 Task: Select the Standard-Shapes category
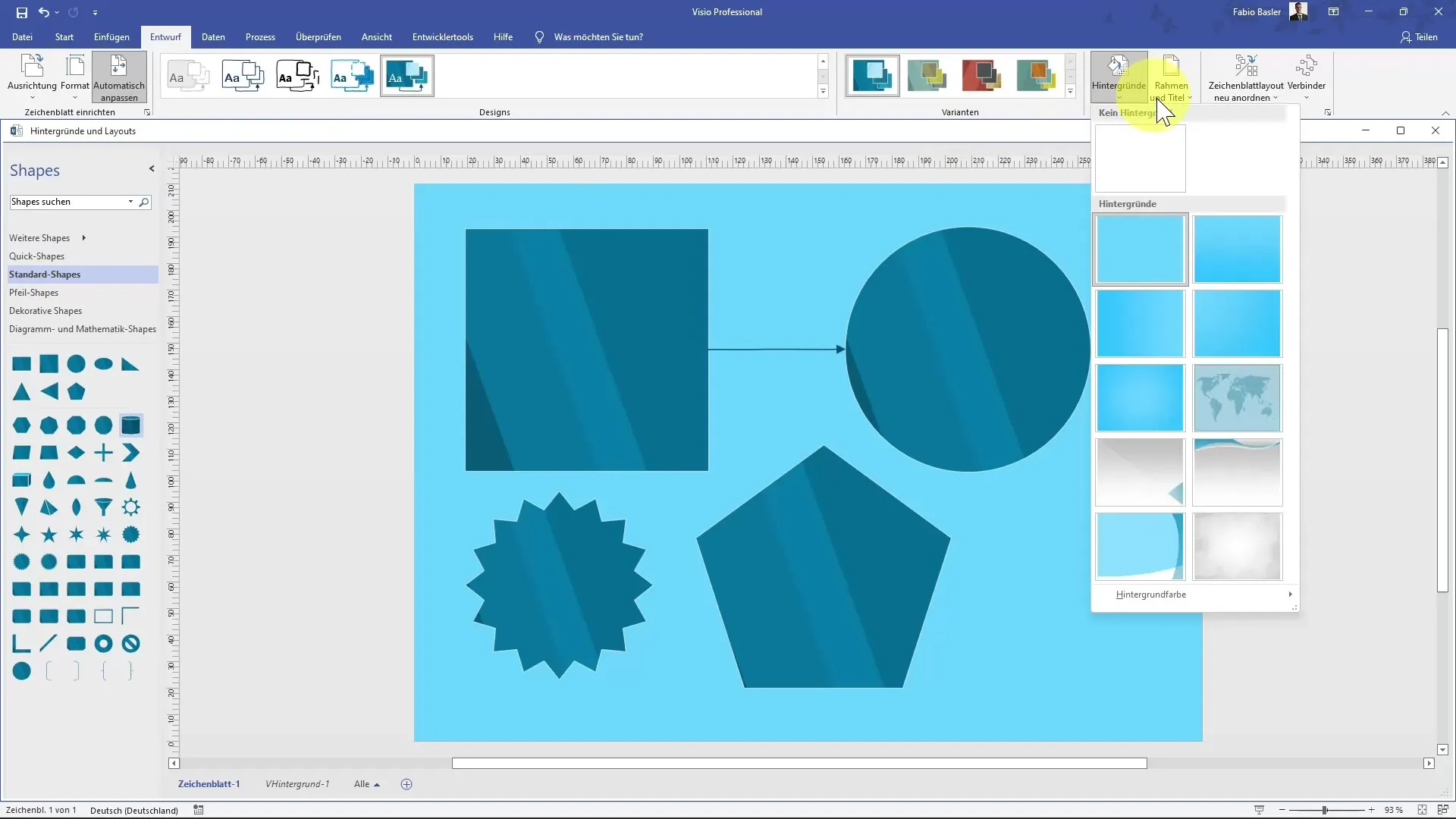pyautogui.click(x=44, y=274)
